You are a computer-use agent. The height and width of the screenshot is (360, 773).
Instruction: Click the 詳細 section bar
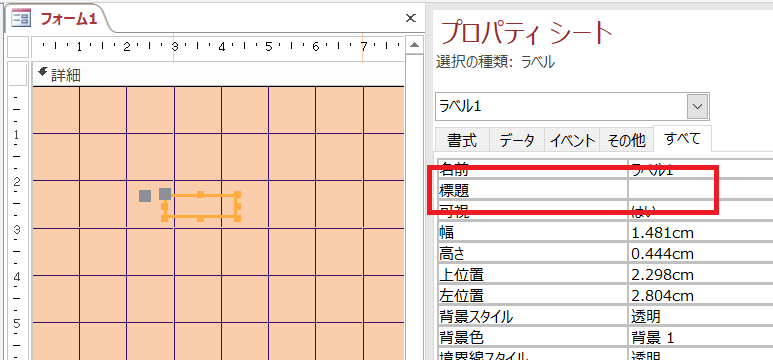point(218,75)
